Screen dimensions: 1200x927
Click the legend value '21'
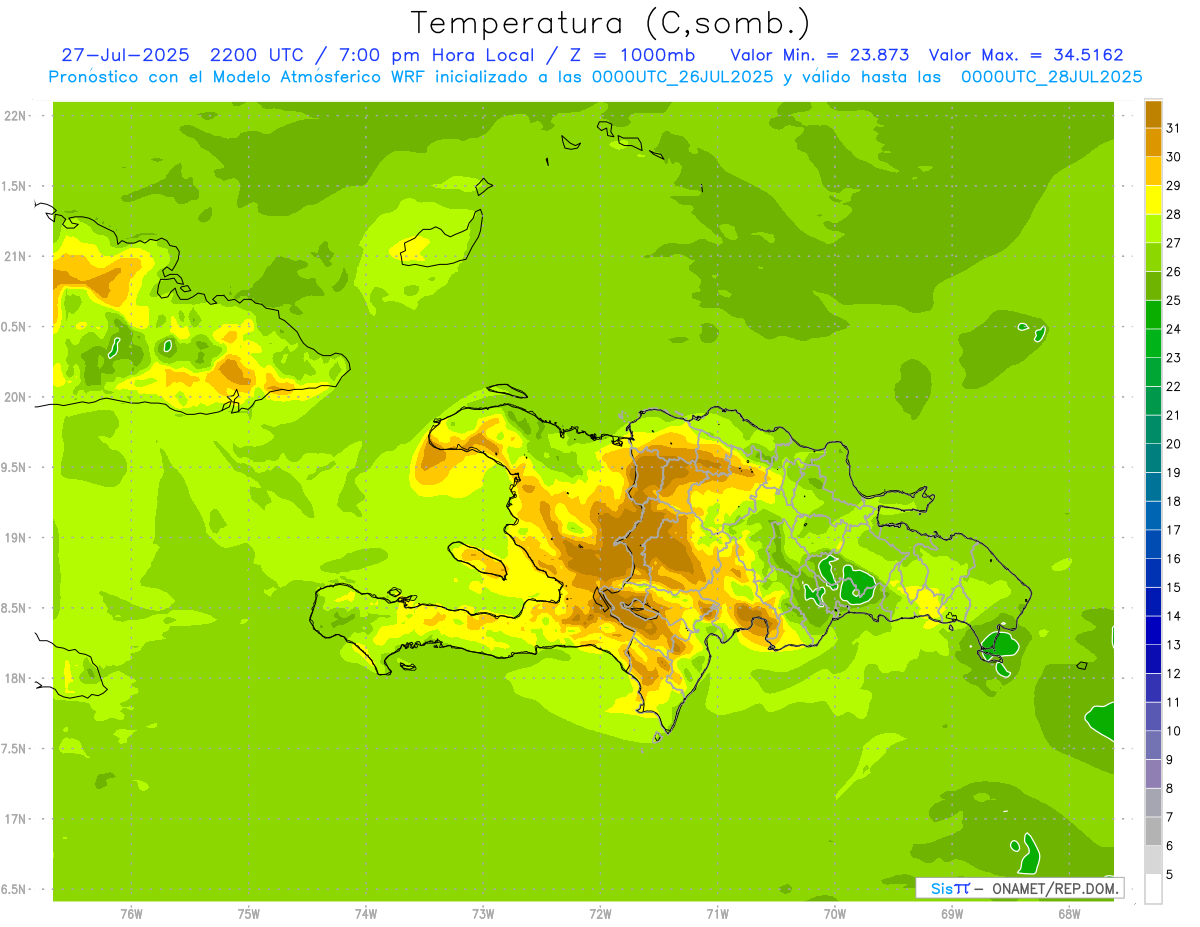[x=1174, y=415]
